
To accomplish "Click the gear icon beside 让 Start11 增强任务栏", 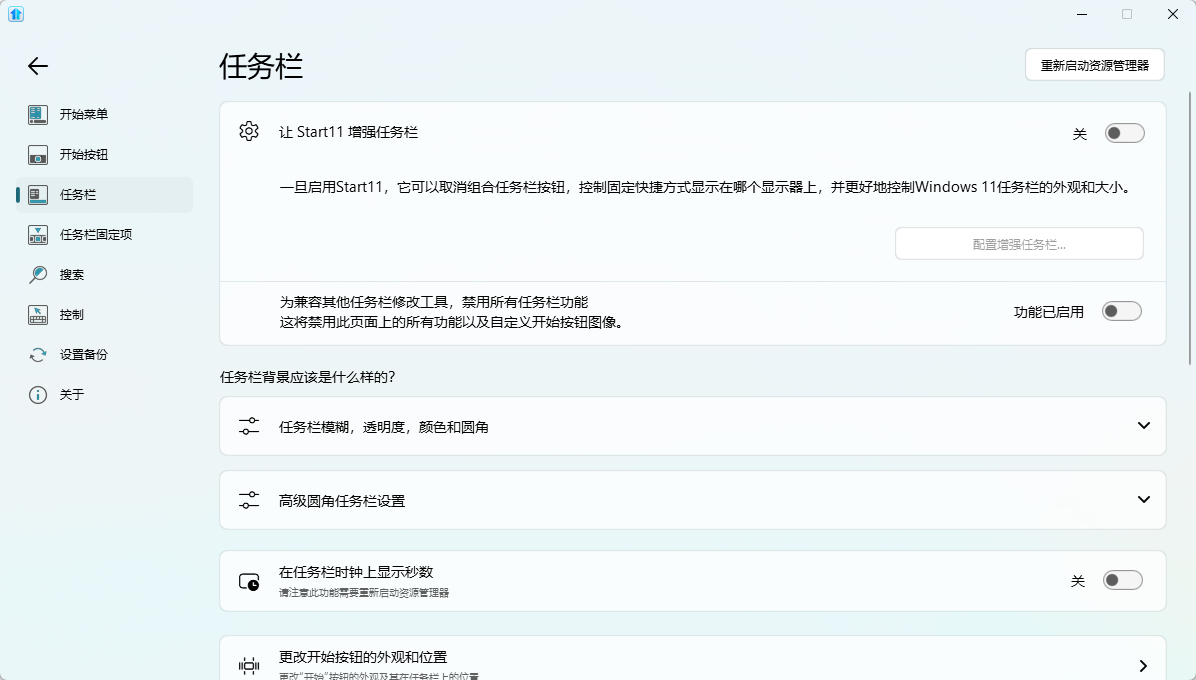I will [x=249, y=131].
